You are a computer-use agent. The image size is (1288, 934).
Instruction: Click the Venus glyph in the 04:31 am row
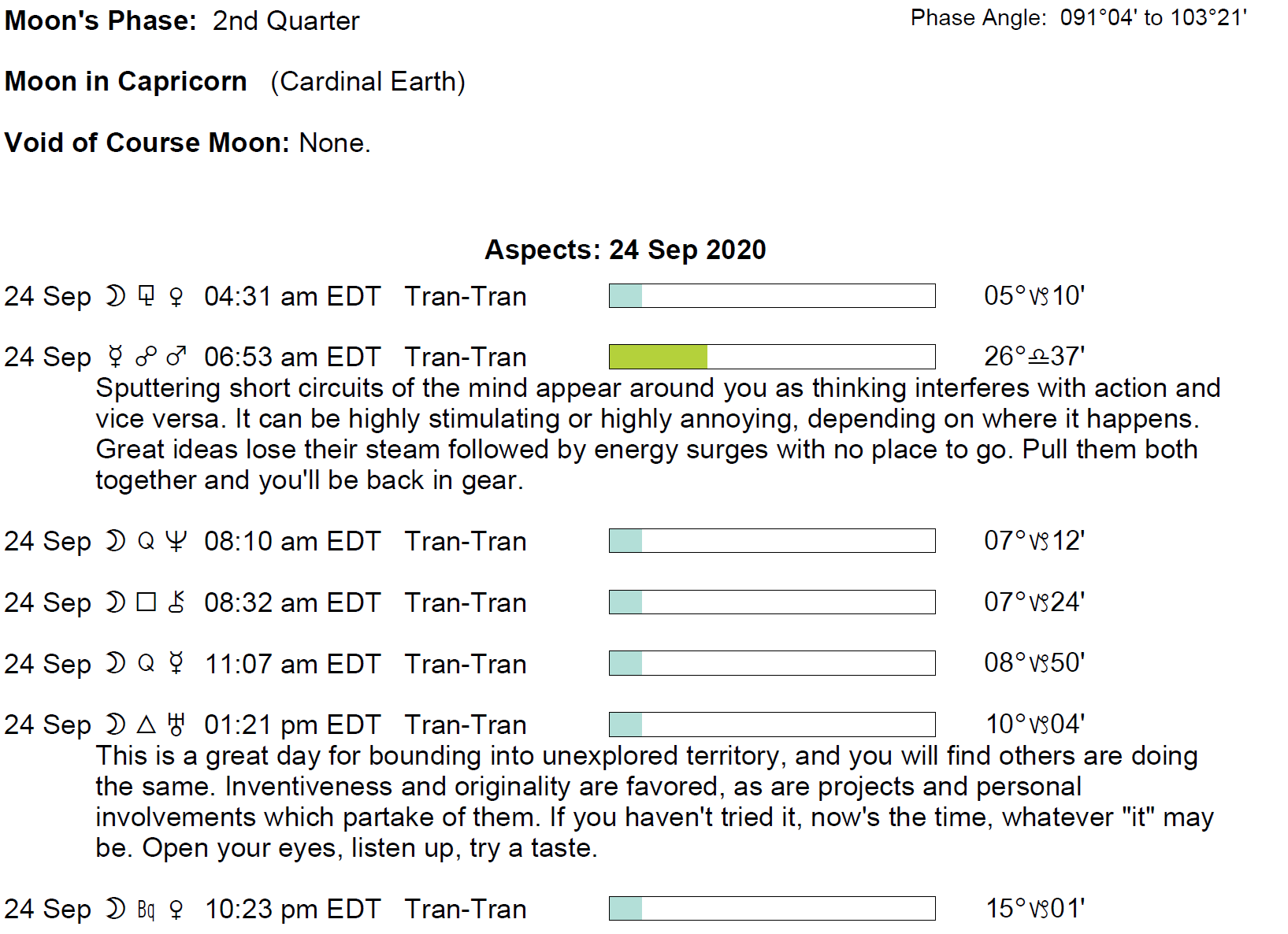(x=176, y=297)
